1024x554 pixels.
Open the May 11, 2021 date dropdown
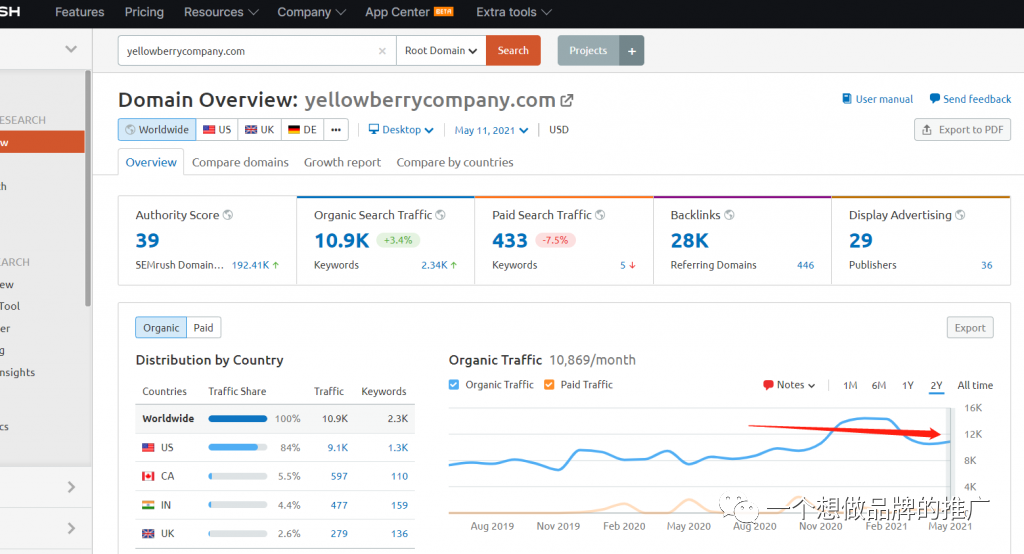491,130
